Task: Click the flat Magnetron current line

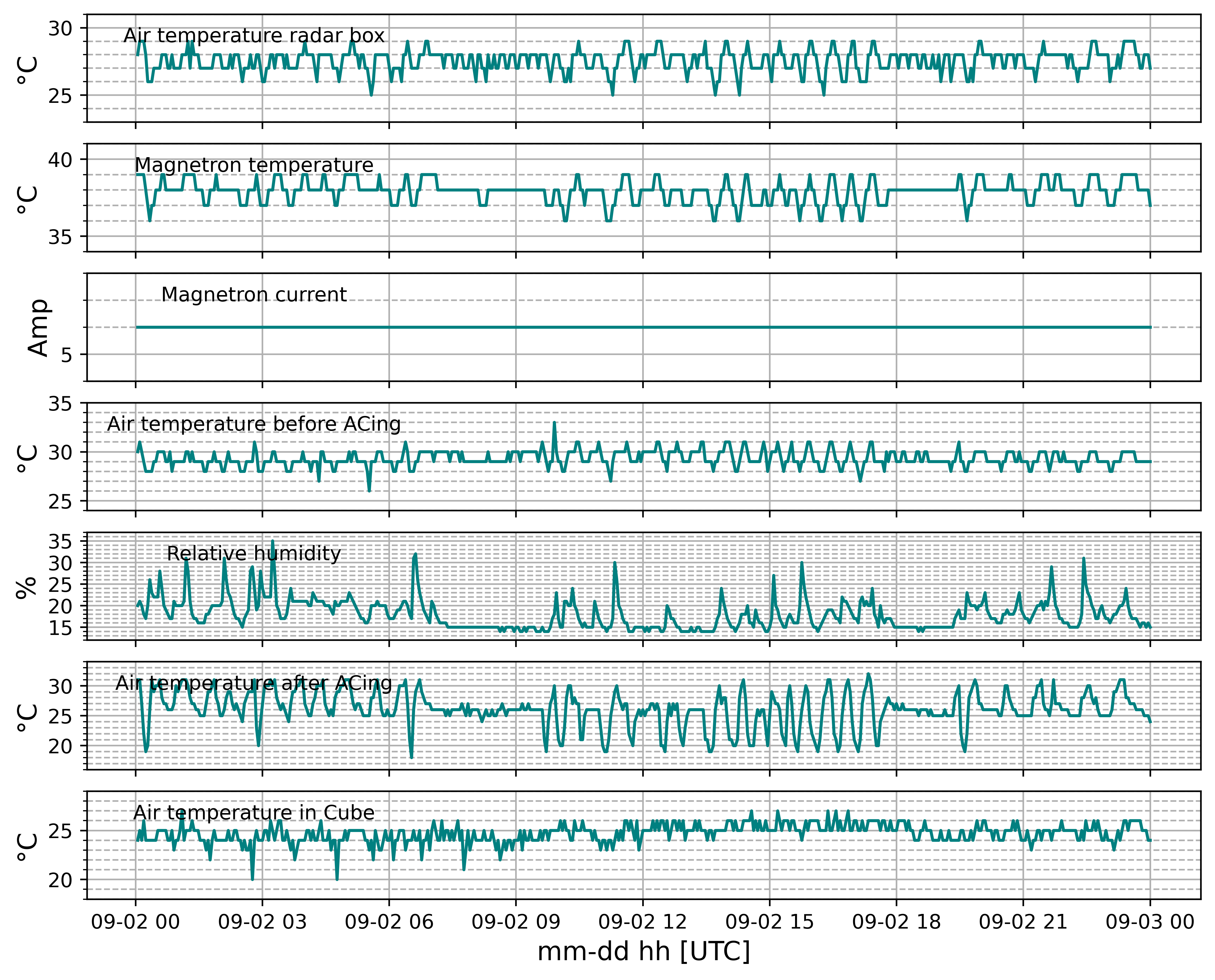Action: pos(643,327)
